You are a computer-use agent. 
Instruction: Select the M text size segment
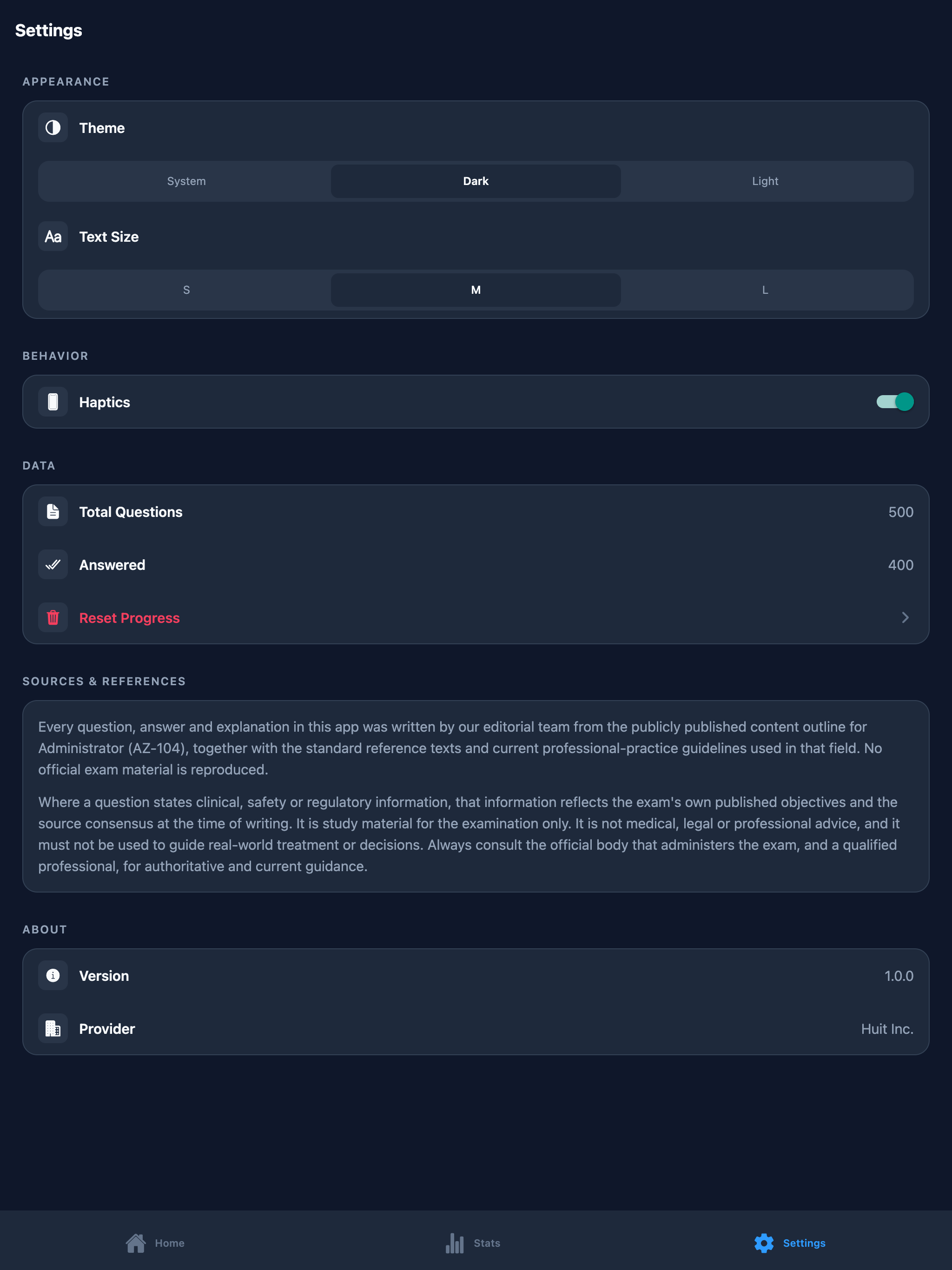point(476,290)
